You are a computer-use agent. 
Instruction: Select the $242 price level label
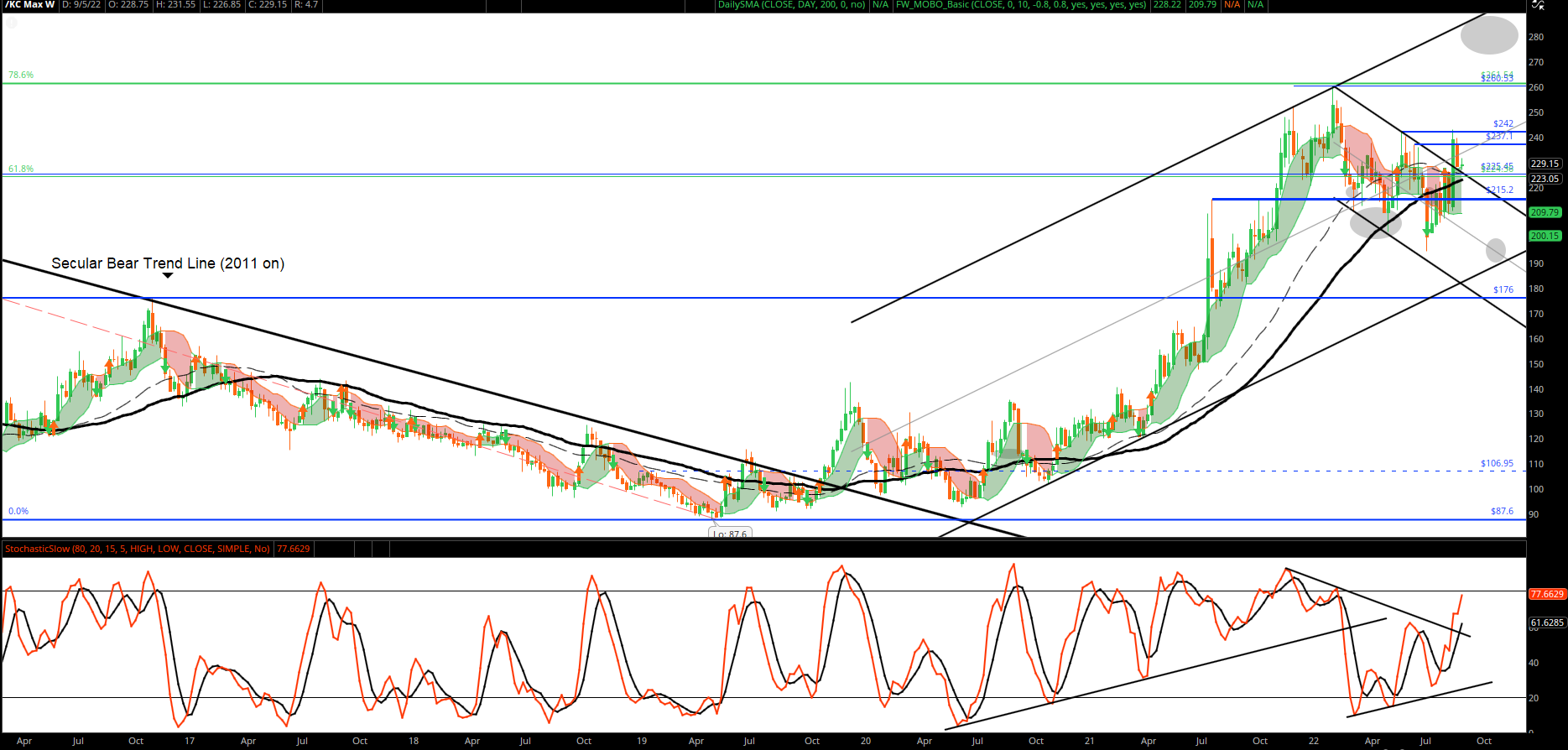point(1503,123)
